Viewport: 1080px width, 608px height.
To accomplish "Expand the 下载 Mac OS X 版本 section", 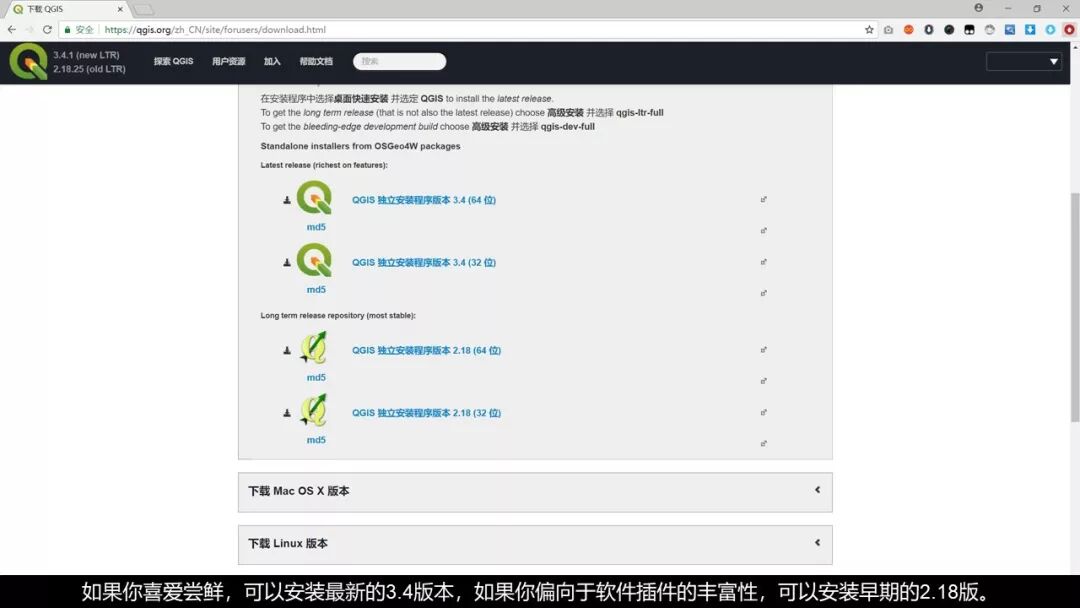I will pos(534,492).
